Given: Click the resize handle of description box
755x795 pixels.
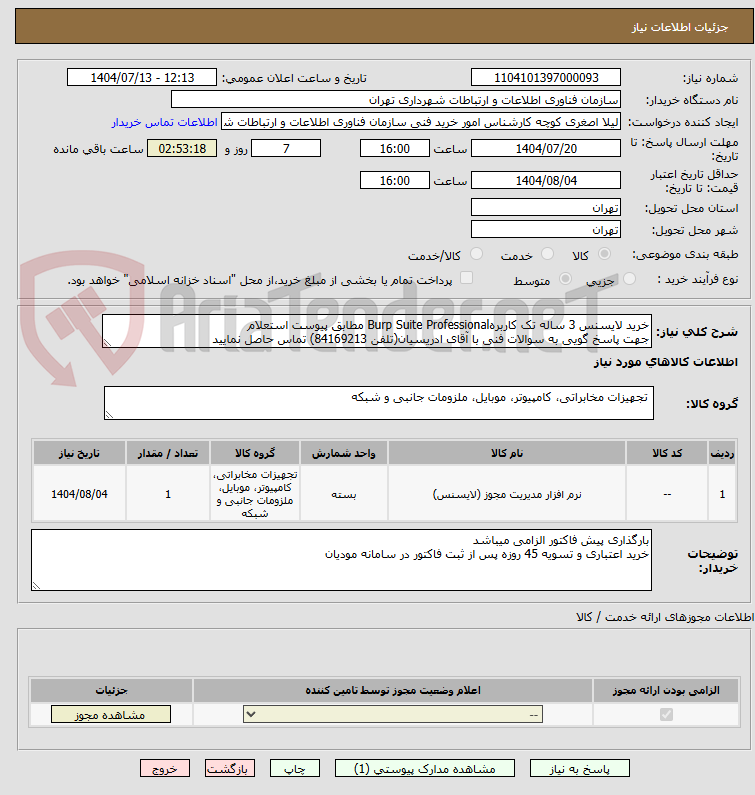Looking at the screenshot, I should pos(107,343).
